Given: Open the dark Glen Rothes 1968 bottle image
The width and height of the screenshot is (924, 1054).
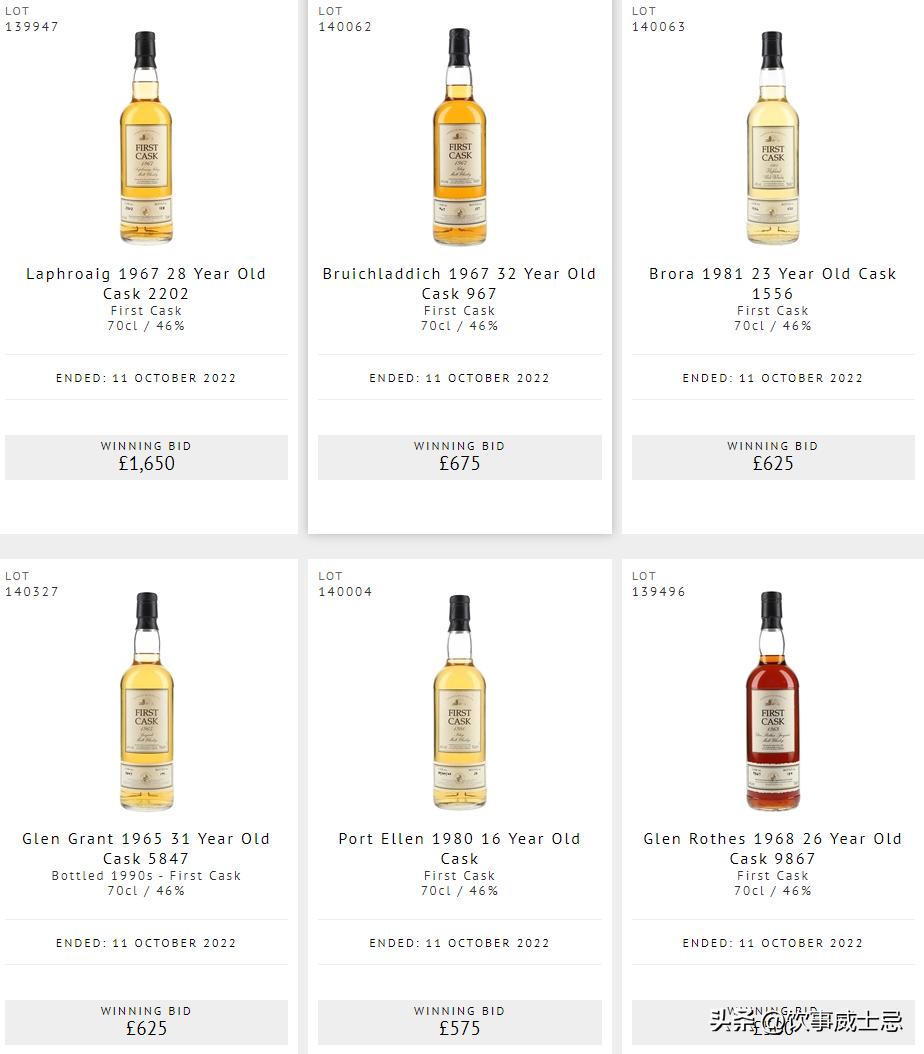Looking at the screenshot, I should (772, 701).
